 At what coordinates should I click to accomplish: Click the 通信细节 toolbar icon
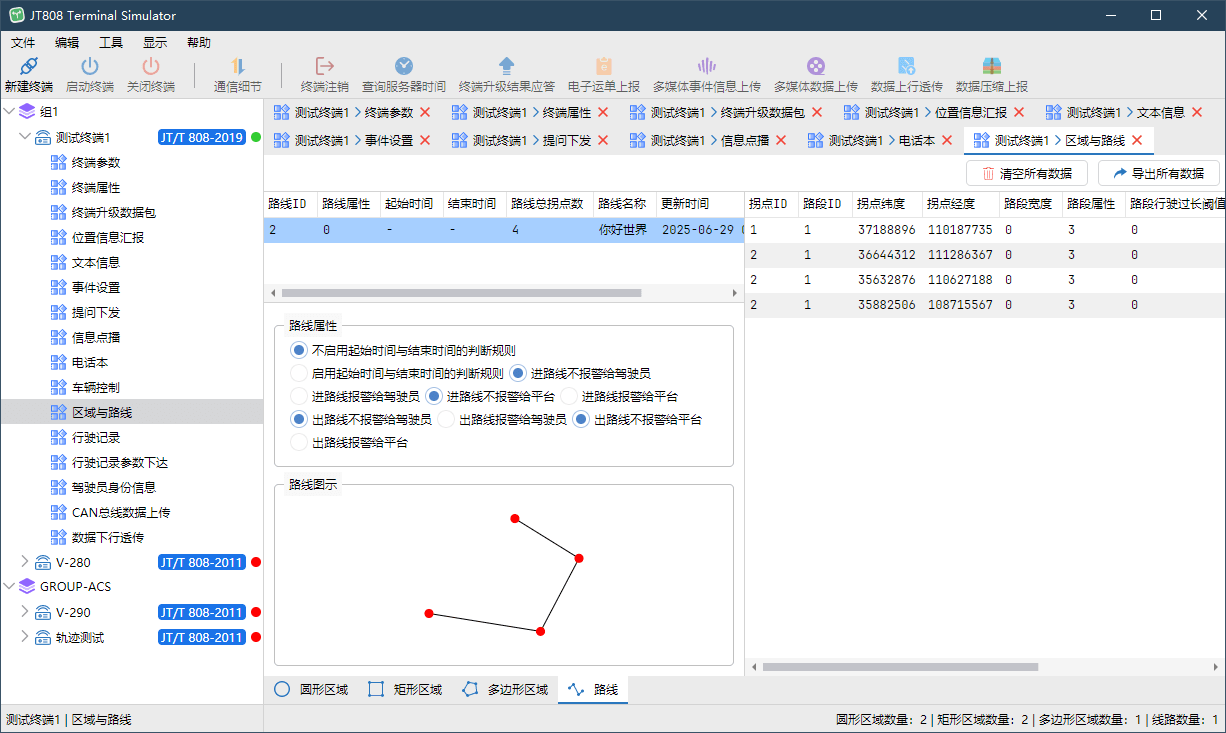click(x=238, y=67)
